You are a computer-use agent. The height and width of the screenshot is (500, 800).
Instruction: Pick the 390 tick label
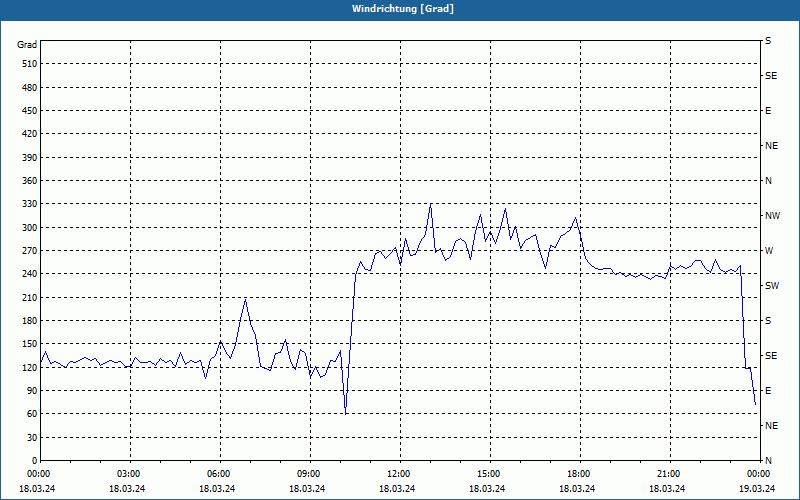(30, 158)
